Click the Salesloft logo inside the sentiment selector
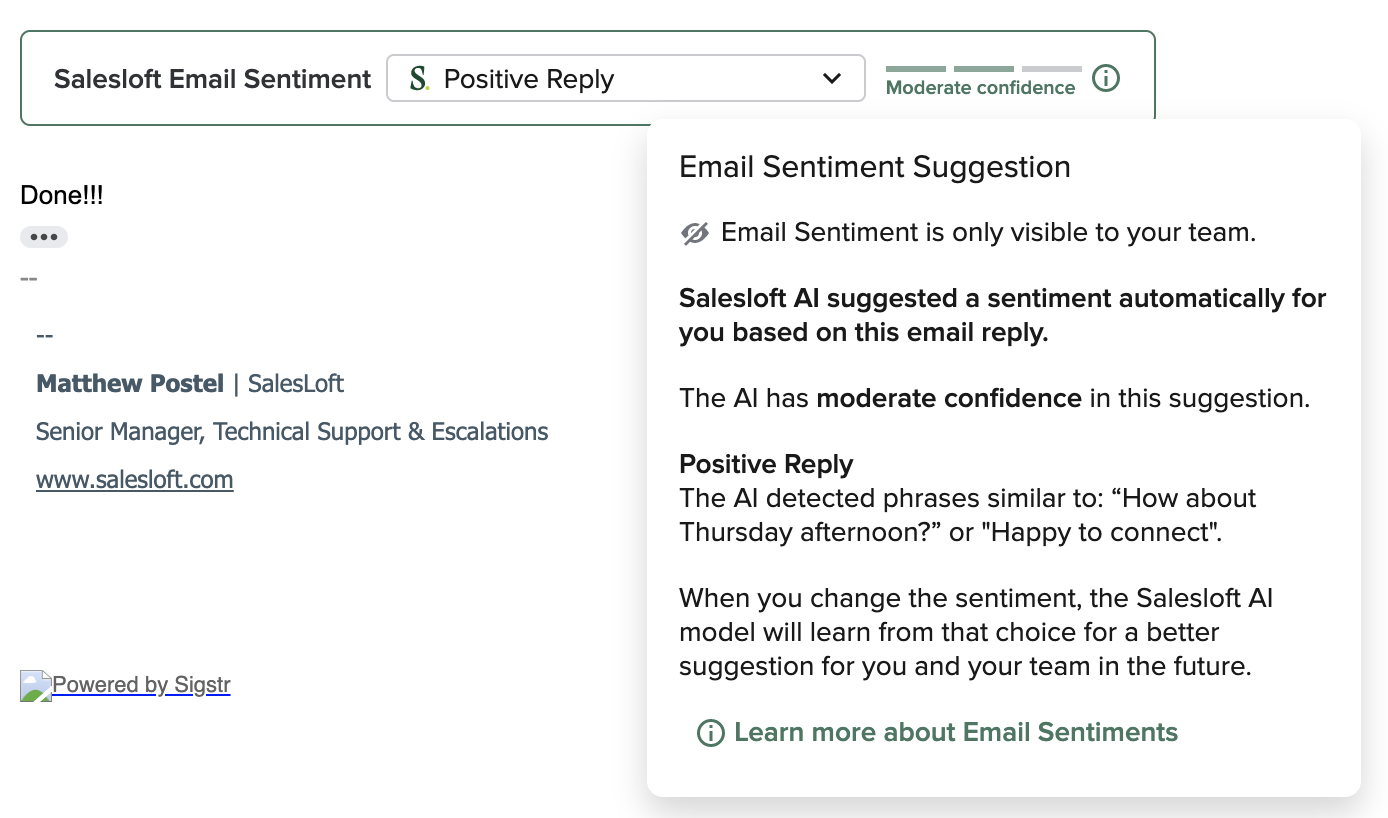The width and height of the screenshot is (1388, 818). click(419, 77)
